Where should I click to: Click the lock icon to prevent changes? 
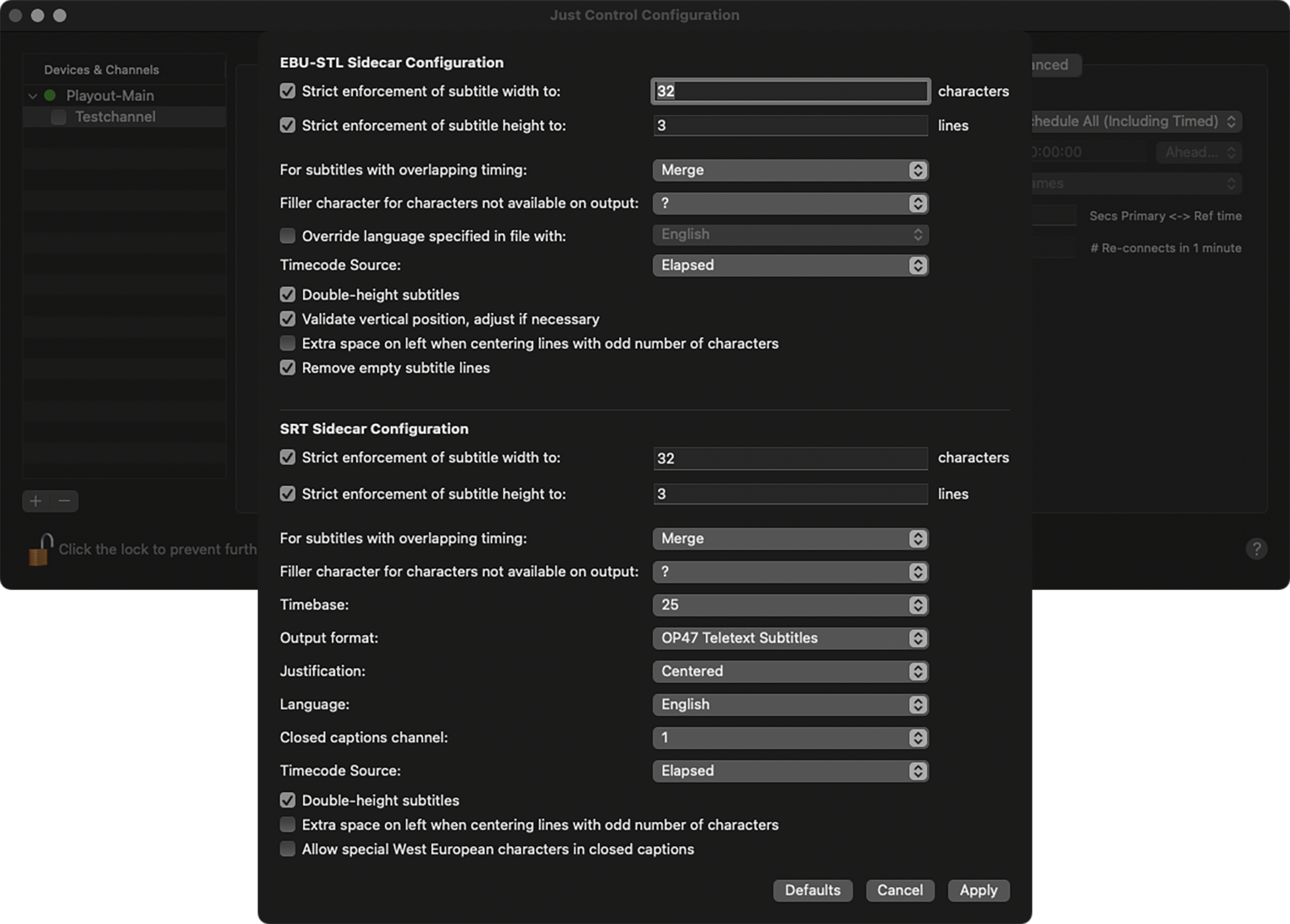coord(40,550)
